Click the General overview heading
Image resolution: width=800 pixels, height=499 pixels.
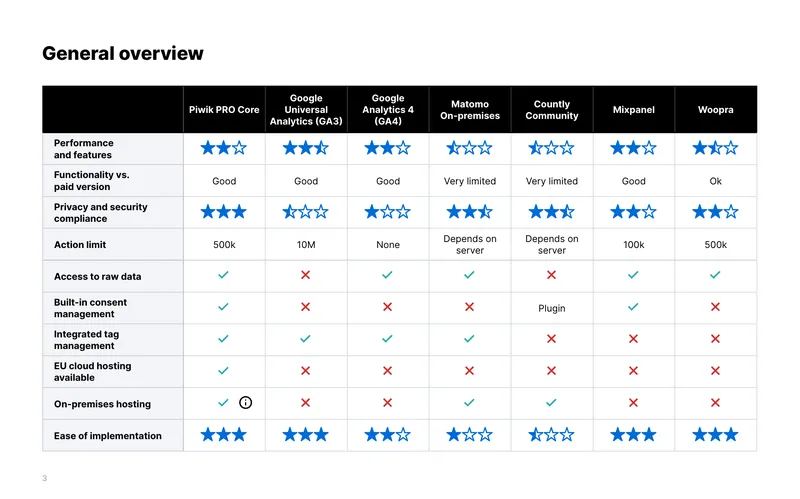(x=122, y=54)
